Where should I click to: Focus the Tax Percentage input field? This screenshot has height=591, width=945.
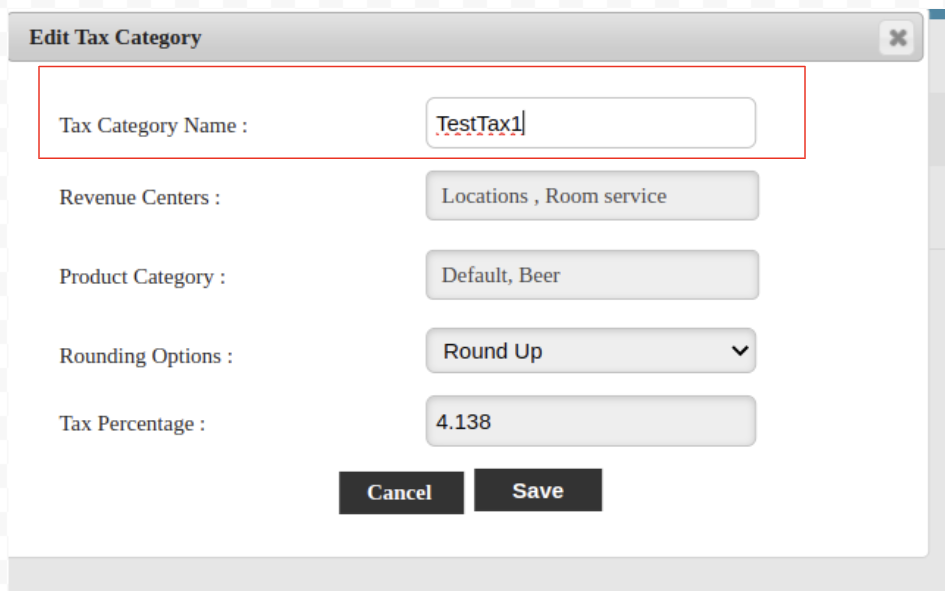[x=590, y=422]
